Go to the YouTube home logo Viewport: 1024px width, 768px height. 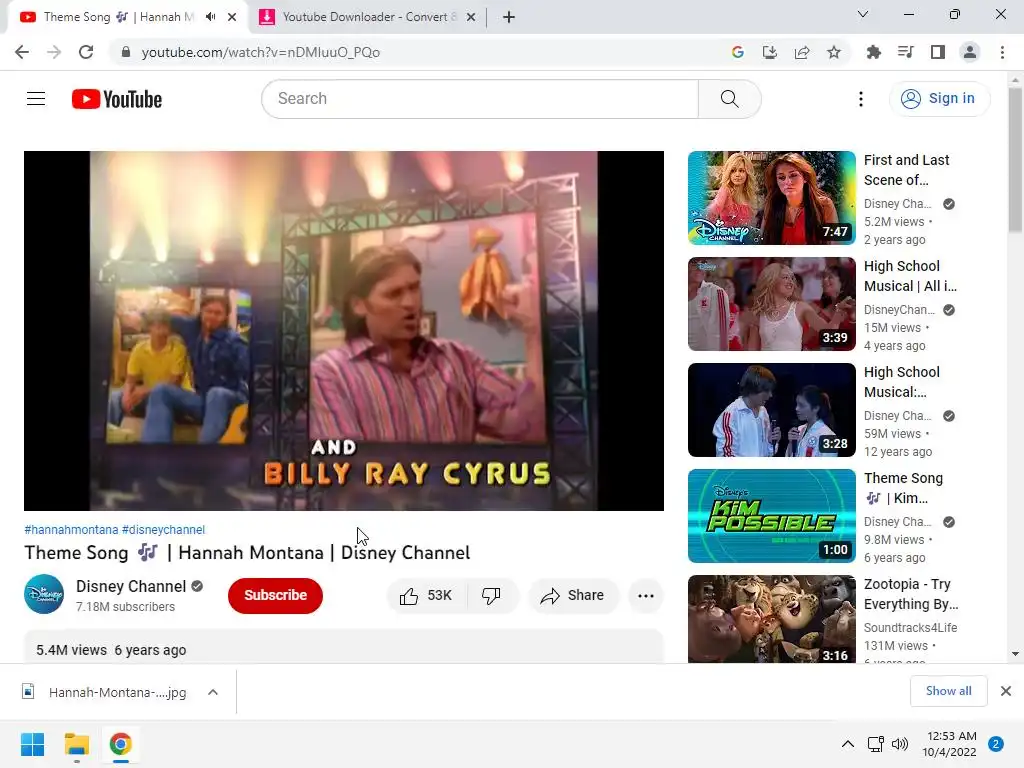[x=117, y=99]
